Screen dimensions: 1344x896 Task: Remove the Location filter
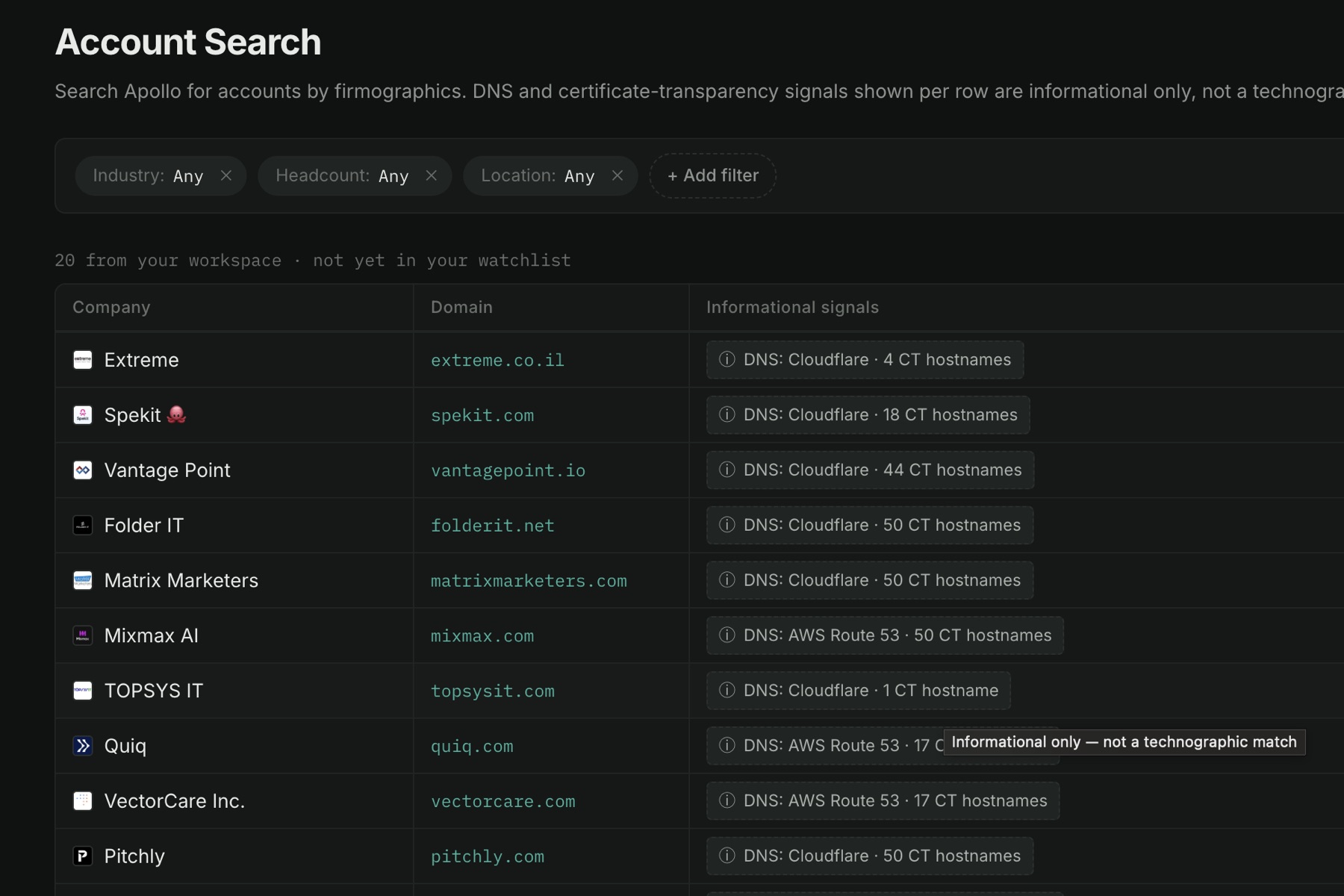(617, 175)
